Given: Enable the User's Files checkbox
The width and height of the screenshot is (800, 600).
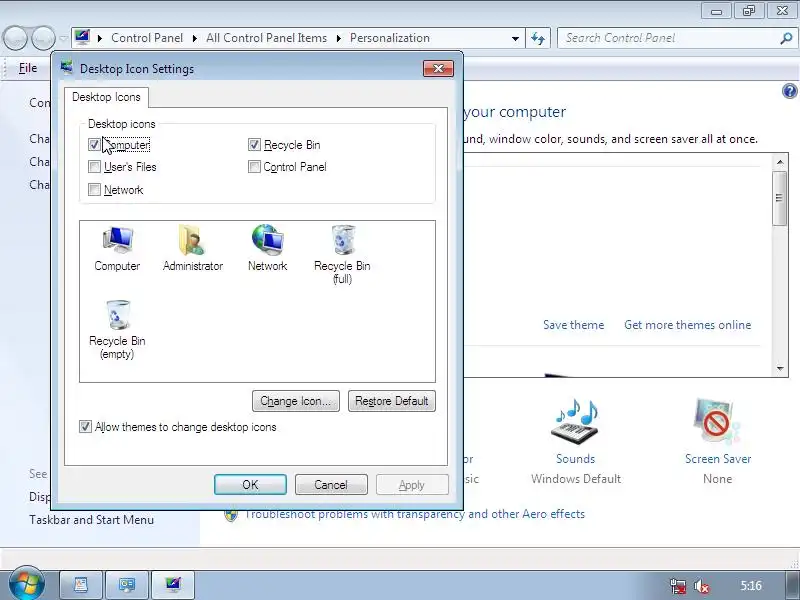Looking at the screenshot, I should point(94,167).
